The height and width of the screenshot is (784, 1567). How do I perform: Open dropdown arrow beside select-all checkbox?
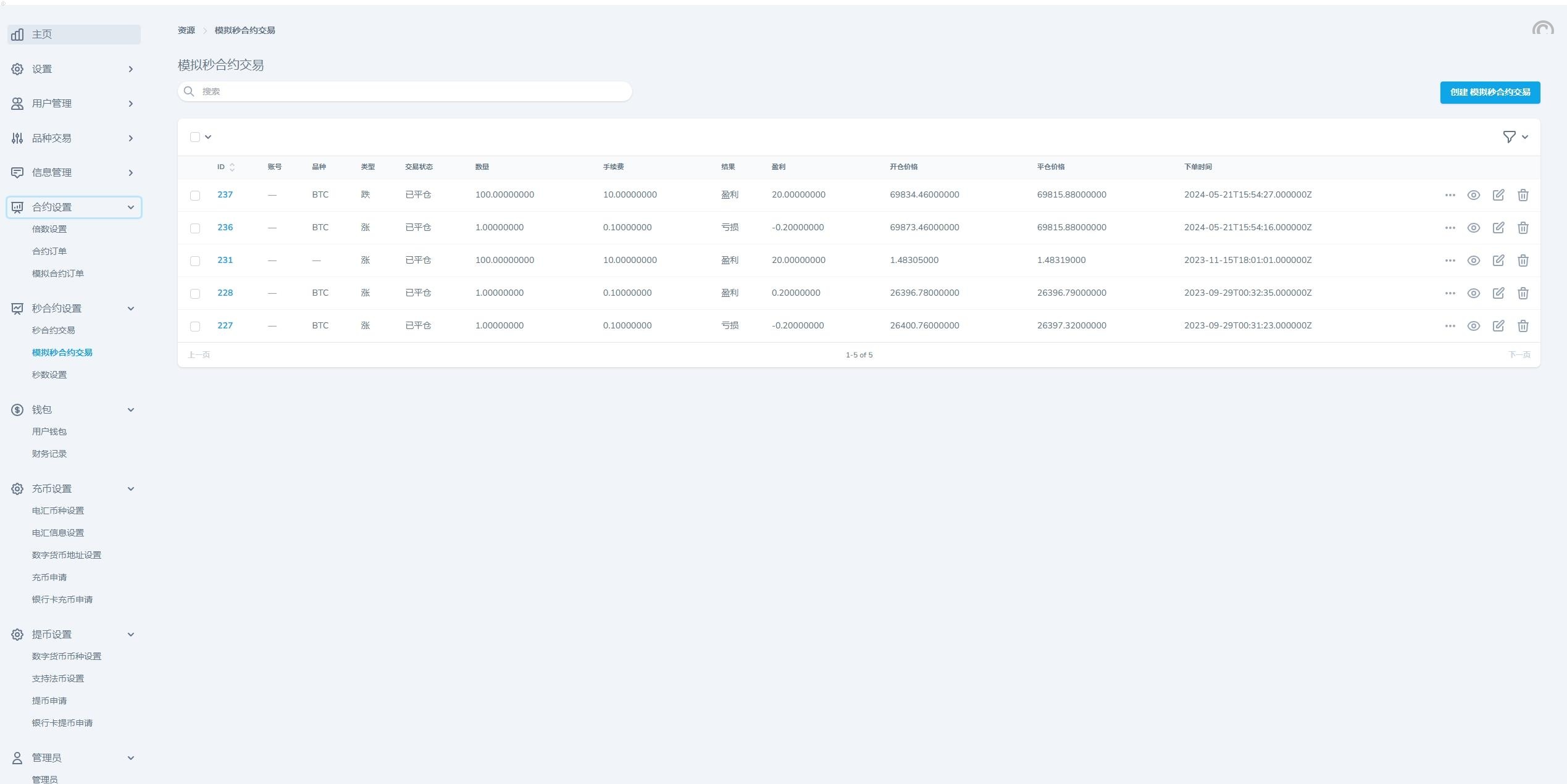[x=208, y=137]
